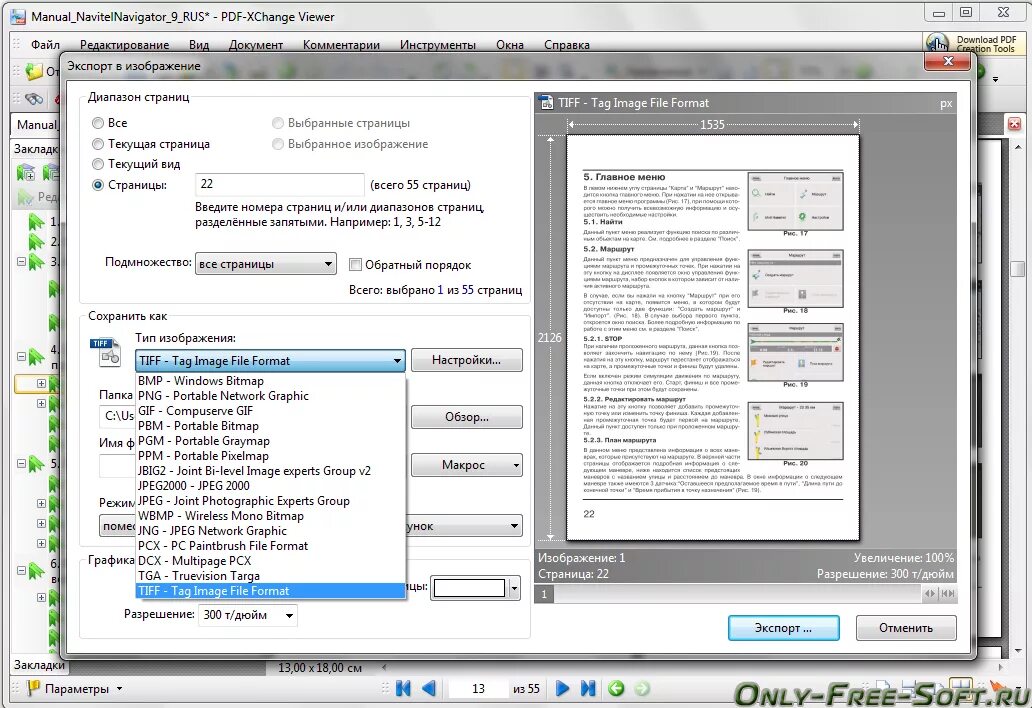This screenshot has height=708, width=1032.
Task: Open the Комментарии menu
Action: [x=341, y=45]
